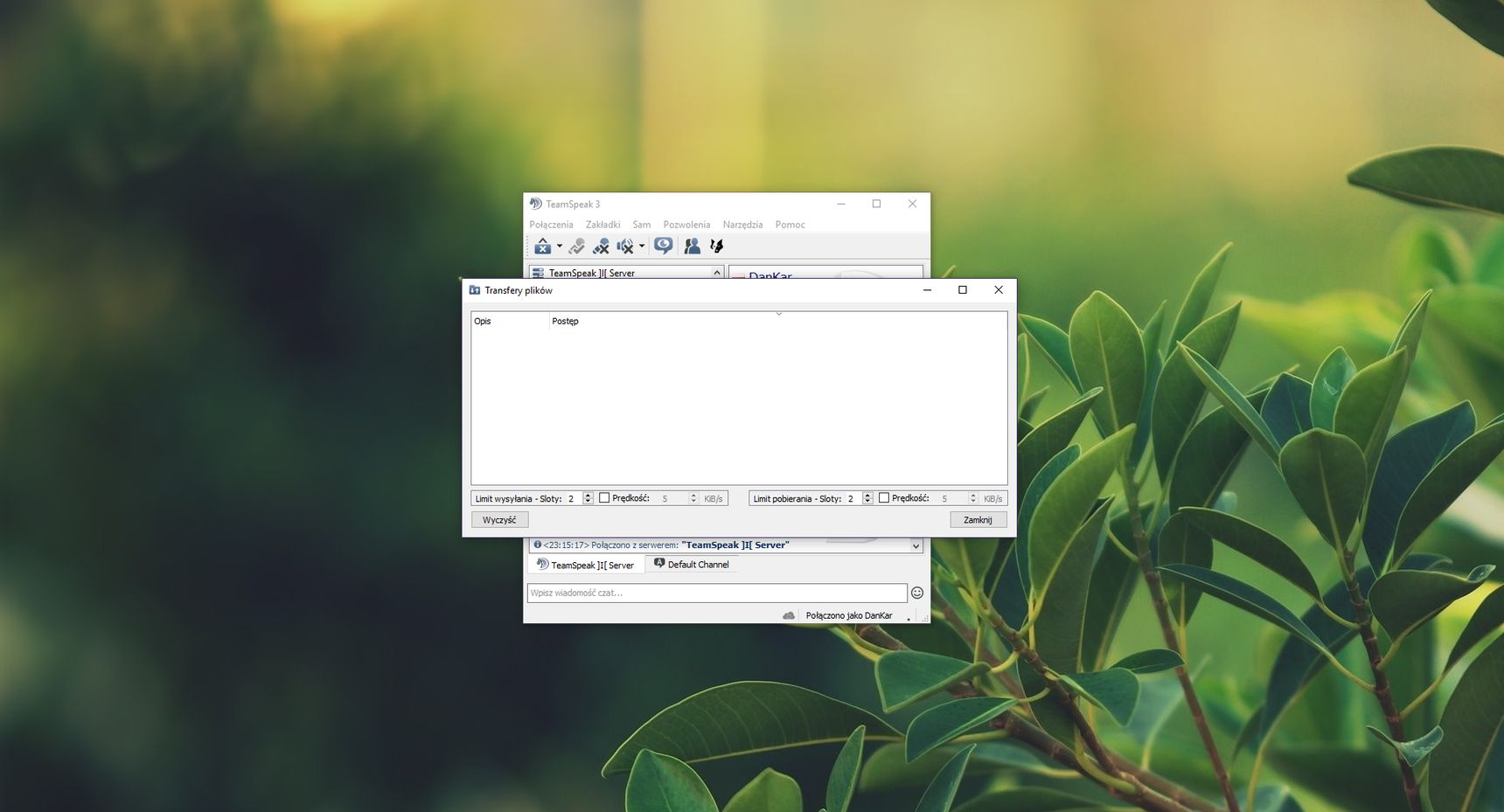Click the TeamSpeak 3 title bar logo

536,204
